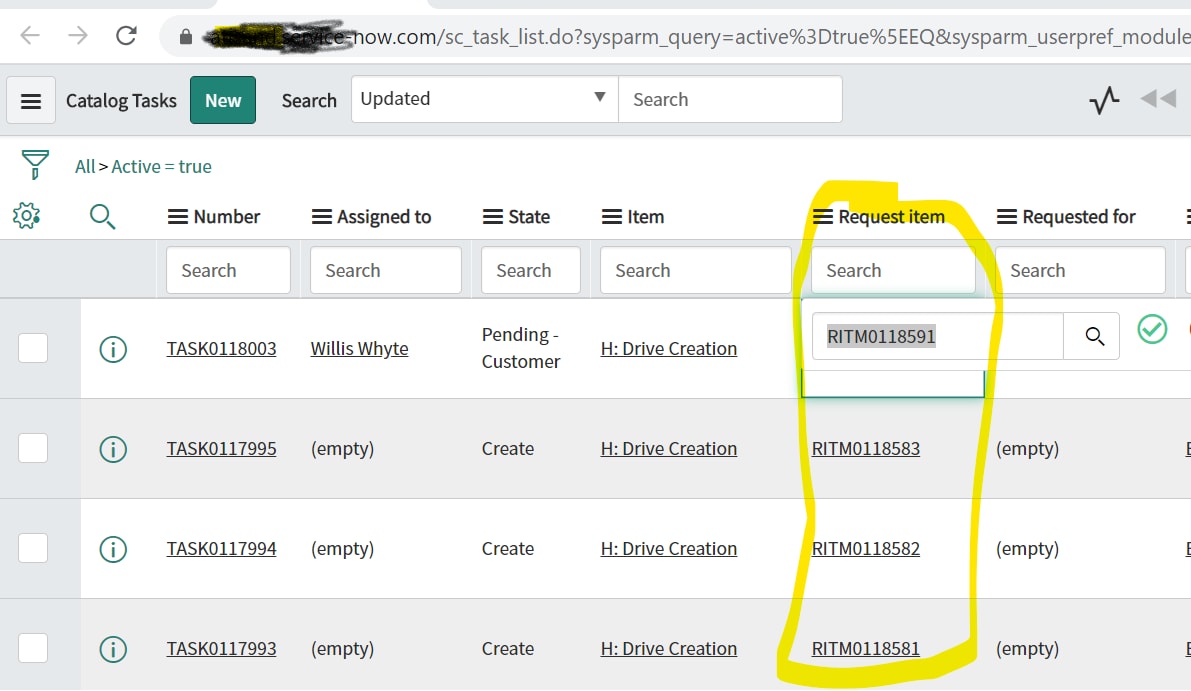Open the reference lookup magnifier for Request item
This screenshot has width=1191, height=691.
[x=1091, y=336]
